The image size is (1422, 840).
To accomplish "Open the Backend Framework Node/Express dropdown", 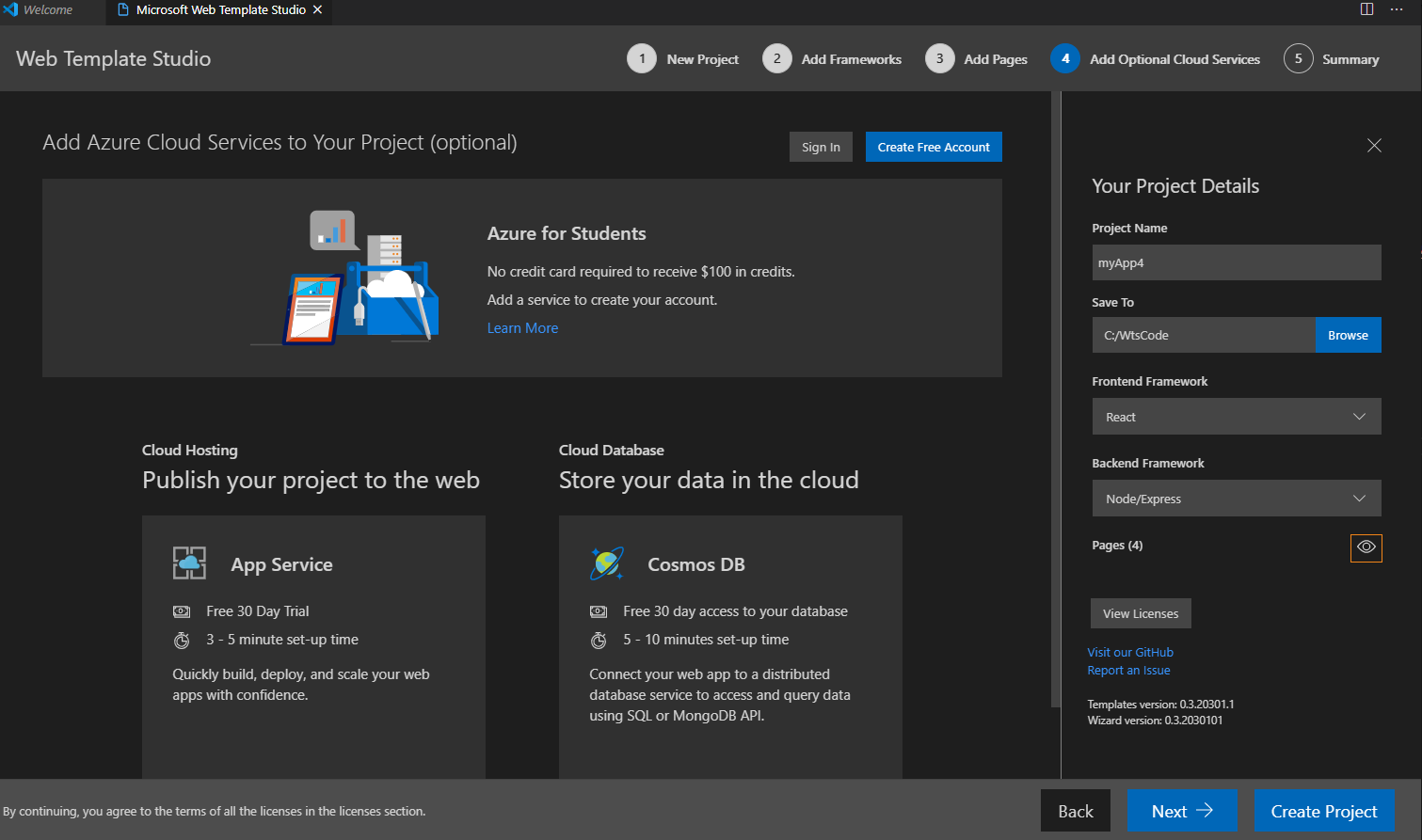I will 1237,499.
